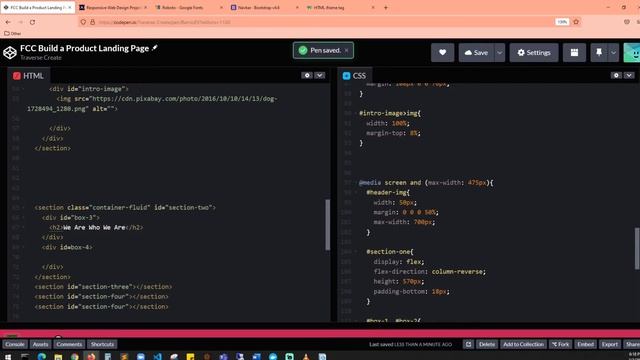This screenshot has height=360, width=640.
Task: Go back in browser history
Action: [8, 22]
